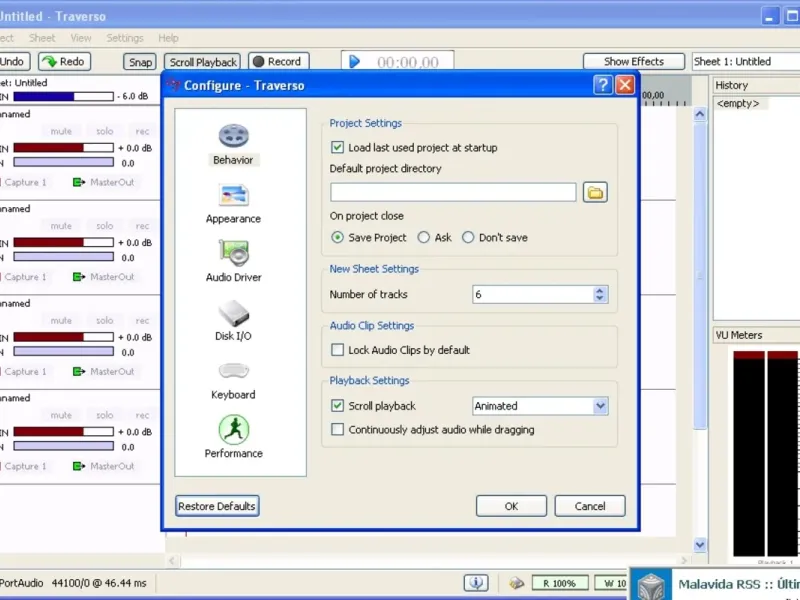Click the Redo button with green arrow
Image resolution: width=800 pixels, height=600 pixels.
pos(64,62)
